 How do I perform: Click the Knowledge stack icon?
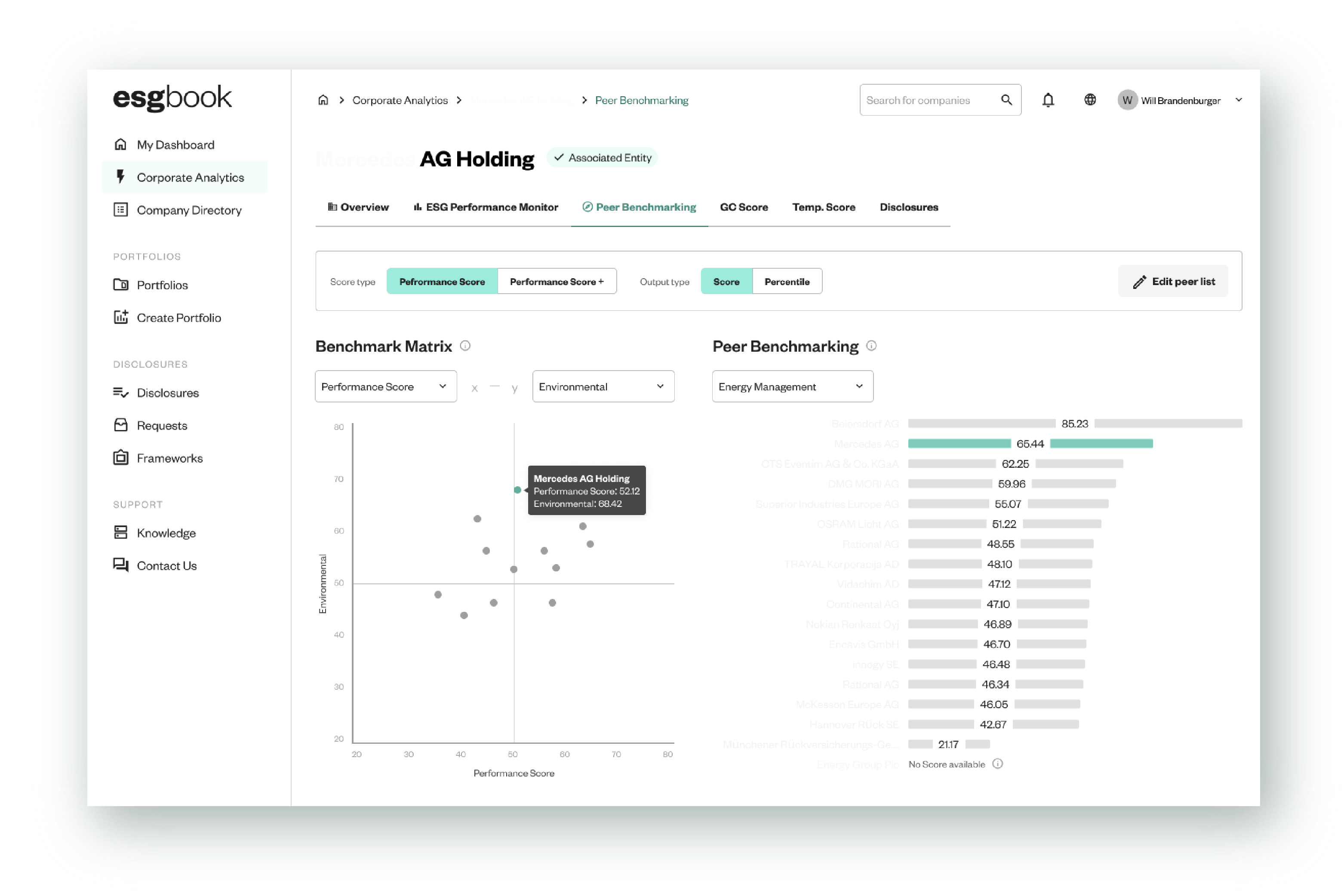click(120, 533)
